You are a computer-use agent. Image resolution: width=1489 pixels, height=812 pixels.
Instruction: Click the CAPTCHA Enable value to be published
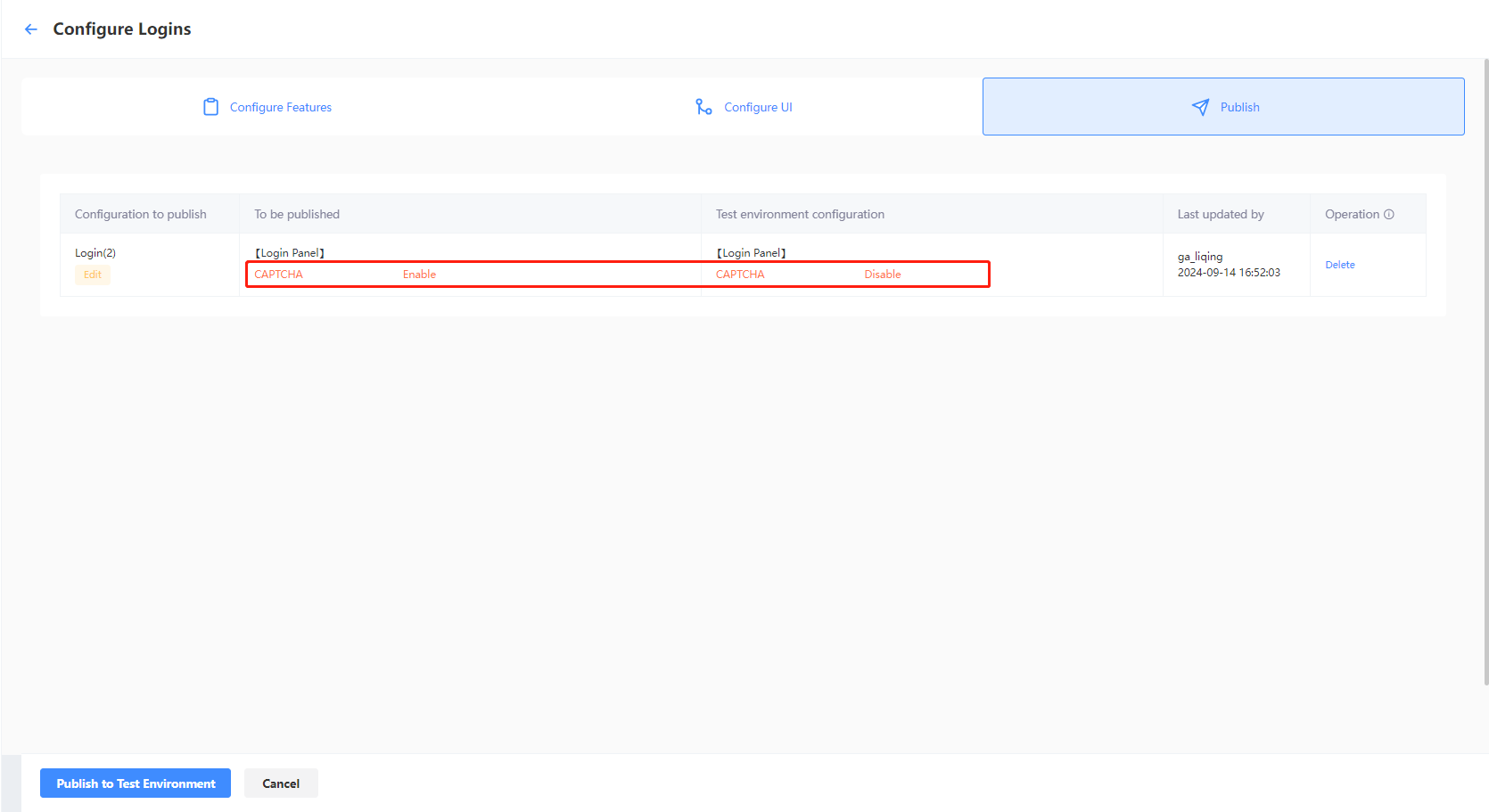pyautogui.click(x=419, y=275)
